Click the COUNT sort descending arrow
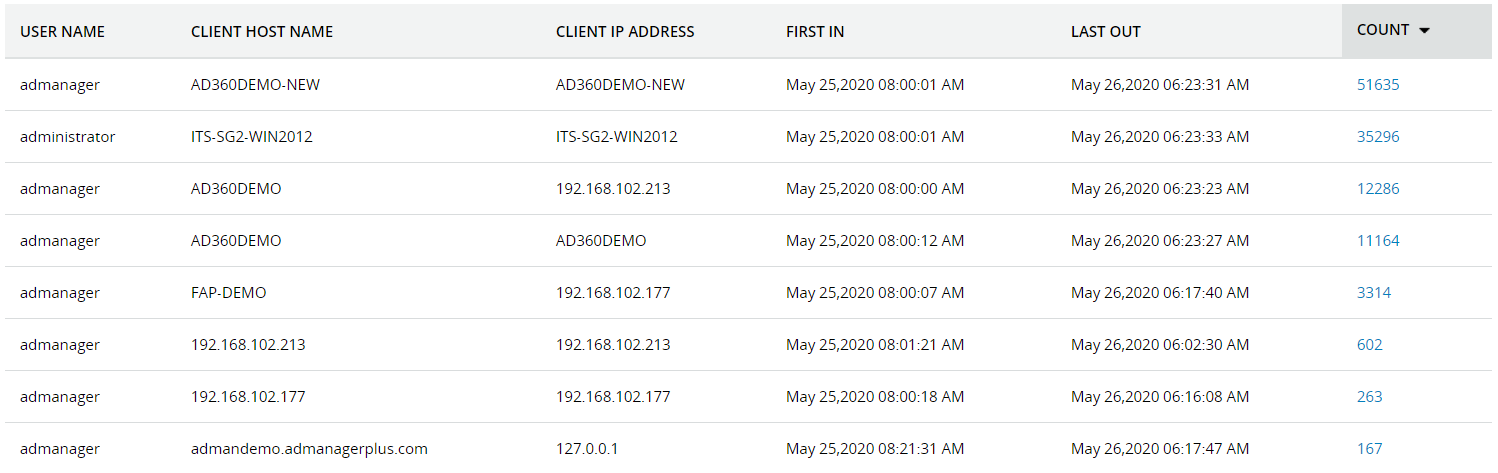The image size is (1498, 473). point(1425,31)
